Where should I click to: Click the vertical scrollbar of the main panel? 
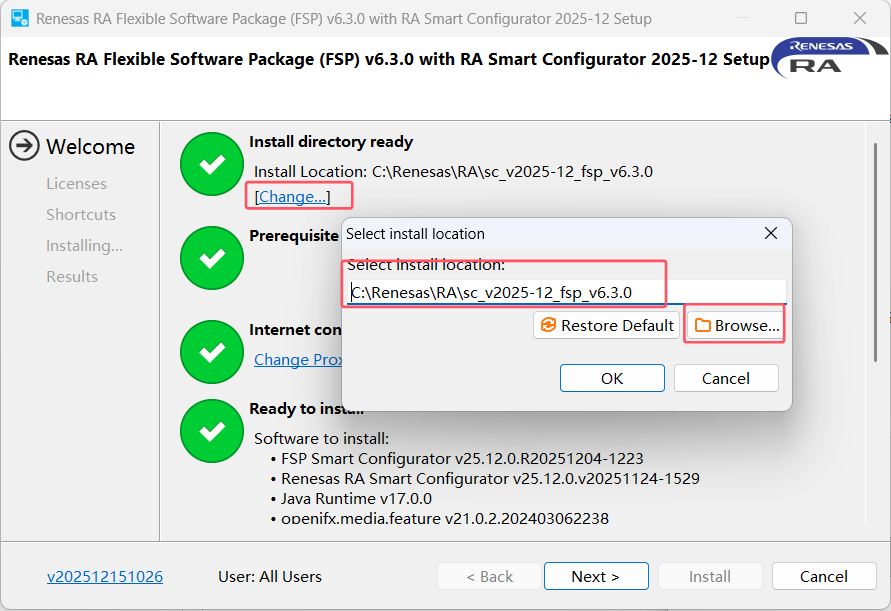876,252
